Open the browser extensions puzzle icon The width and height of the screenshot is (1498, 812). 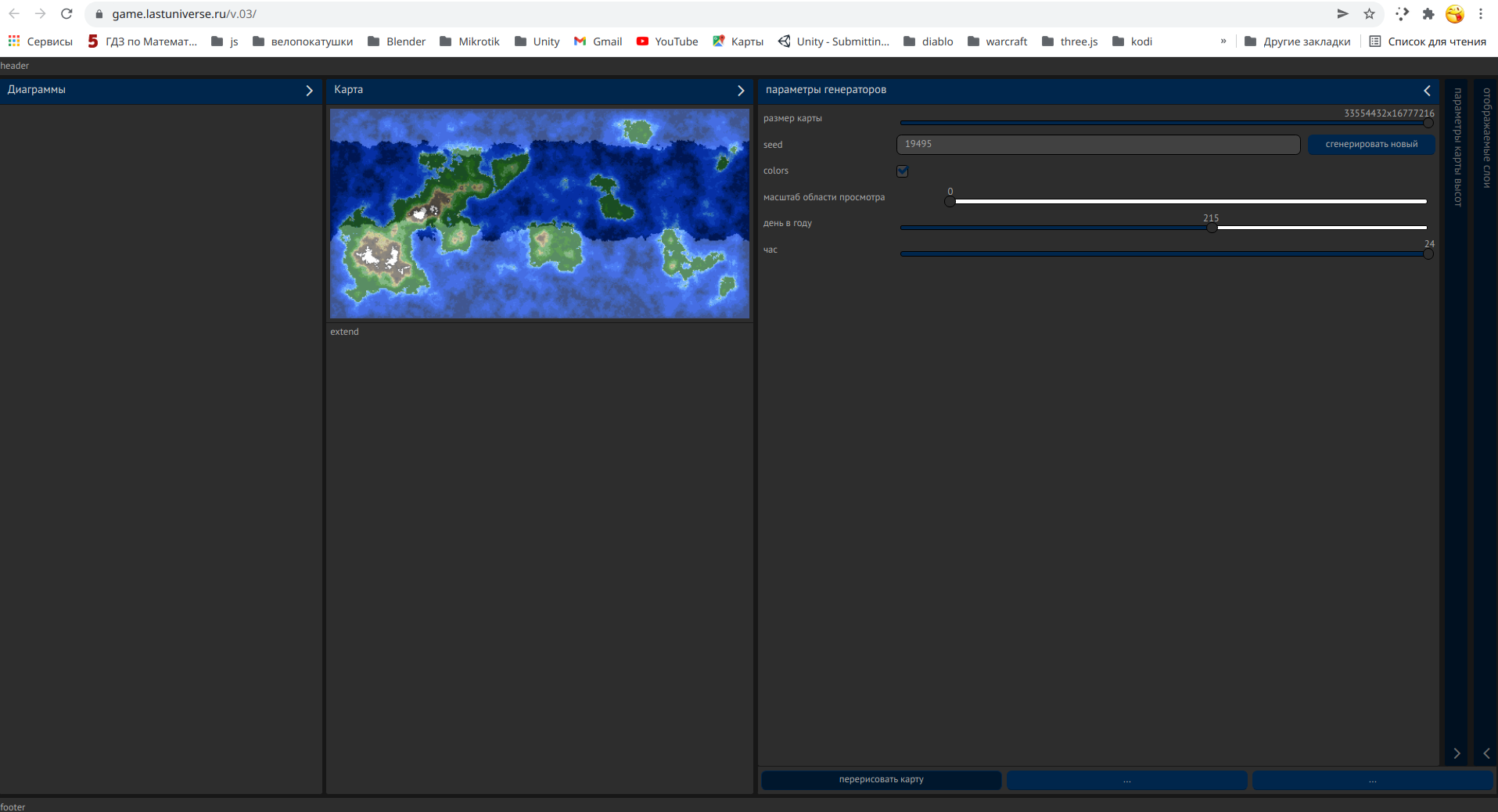tap(1428, 14)
